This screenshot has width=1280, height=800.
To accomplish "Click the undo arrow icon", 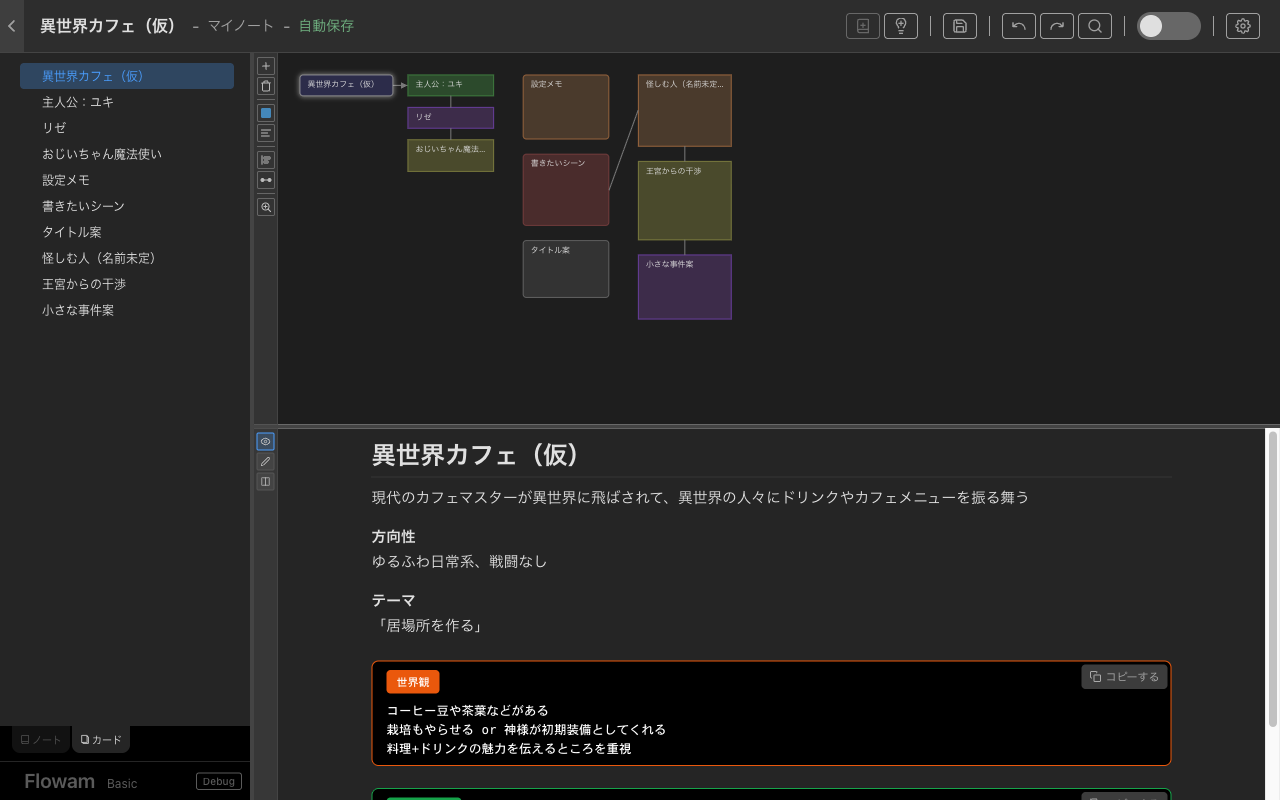I will pyautogui.click(x=1018, y=26).
